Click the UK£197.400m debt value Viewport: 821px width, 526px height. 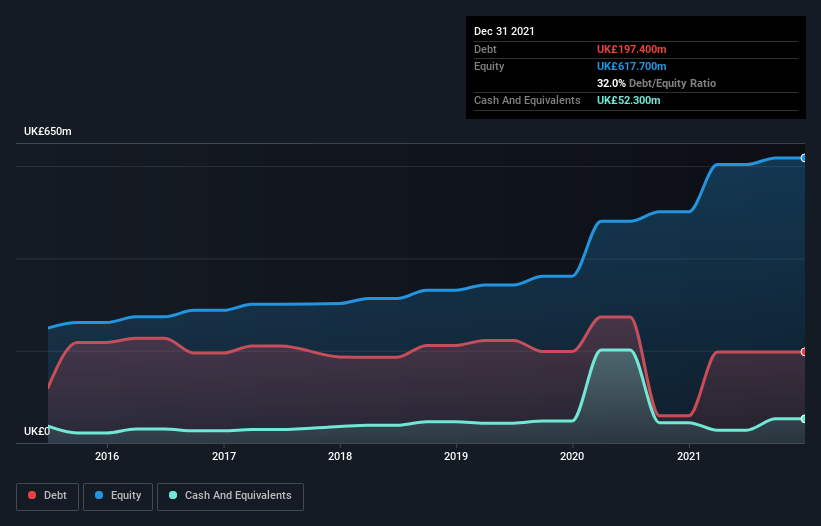click(x=631, y=49)
